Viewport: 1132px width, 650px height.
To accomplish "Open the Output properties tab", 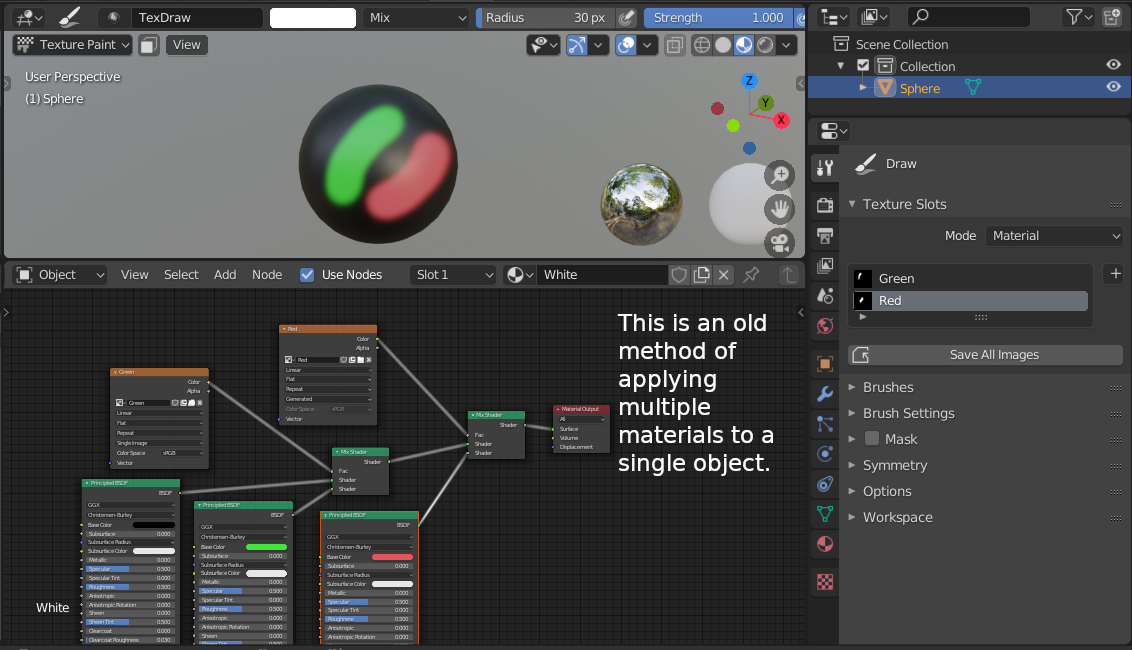I will click(825, 235).
